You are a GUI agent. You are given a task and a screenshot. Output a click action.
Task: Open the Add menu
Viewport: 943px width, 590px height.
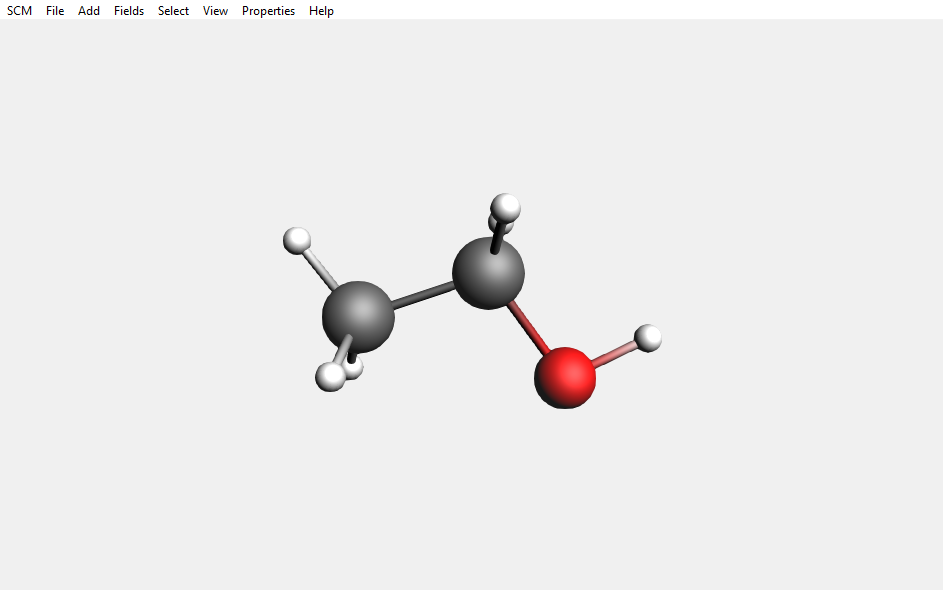[88, 11]
